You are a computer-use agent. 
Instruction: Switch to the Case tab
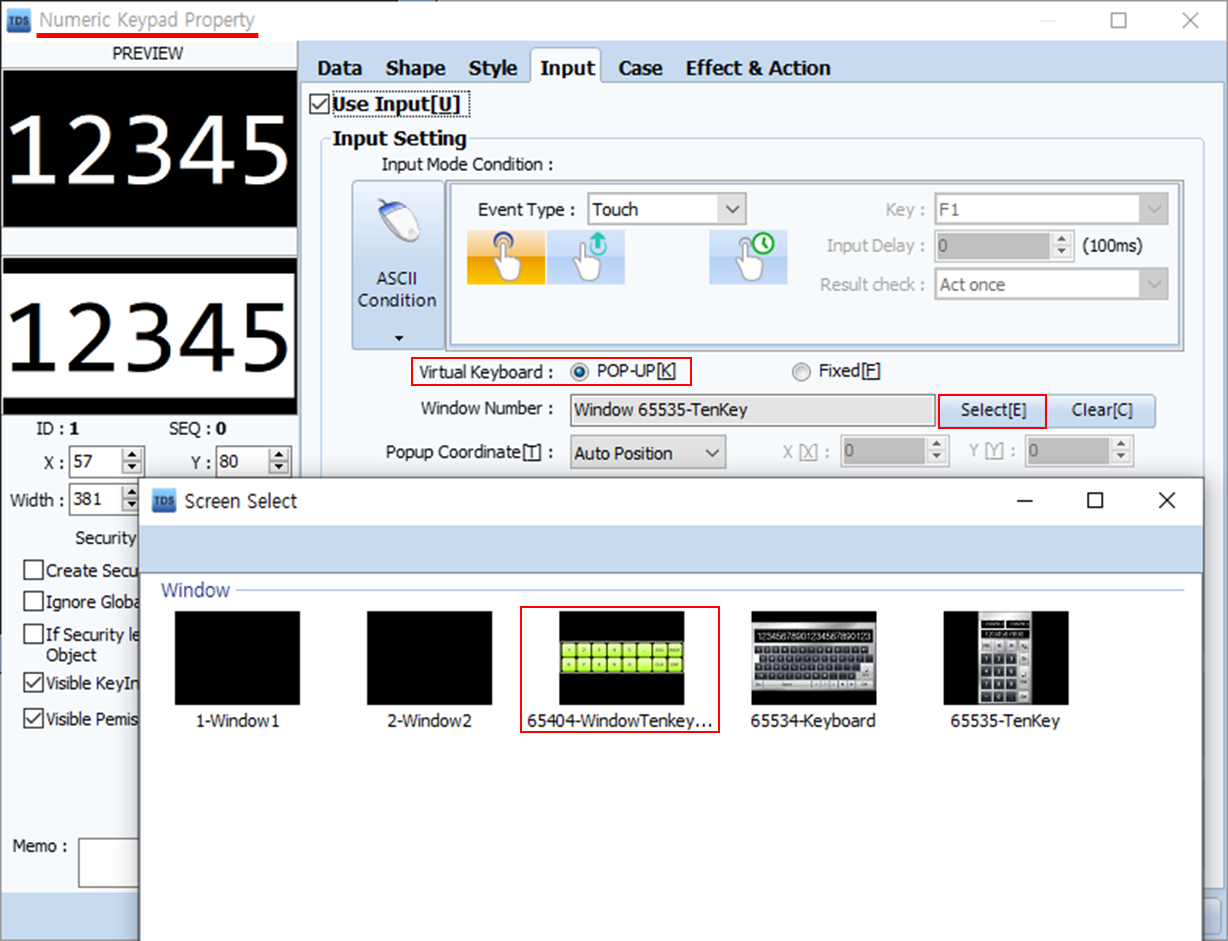pyautogui.click(x=640, y=68)
